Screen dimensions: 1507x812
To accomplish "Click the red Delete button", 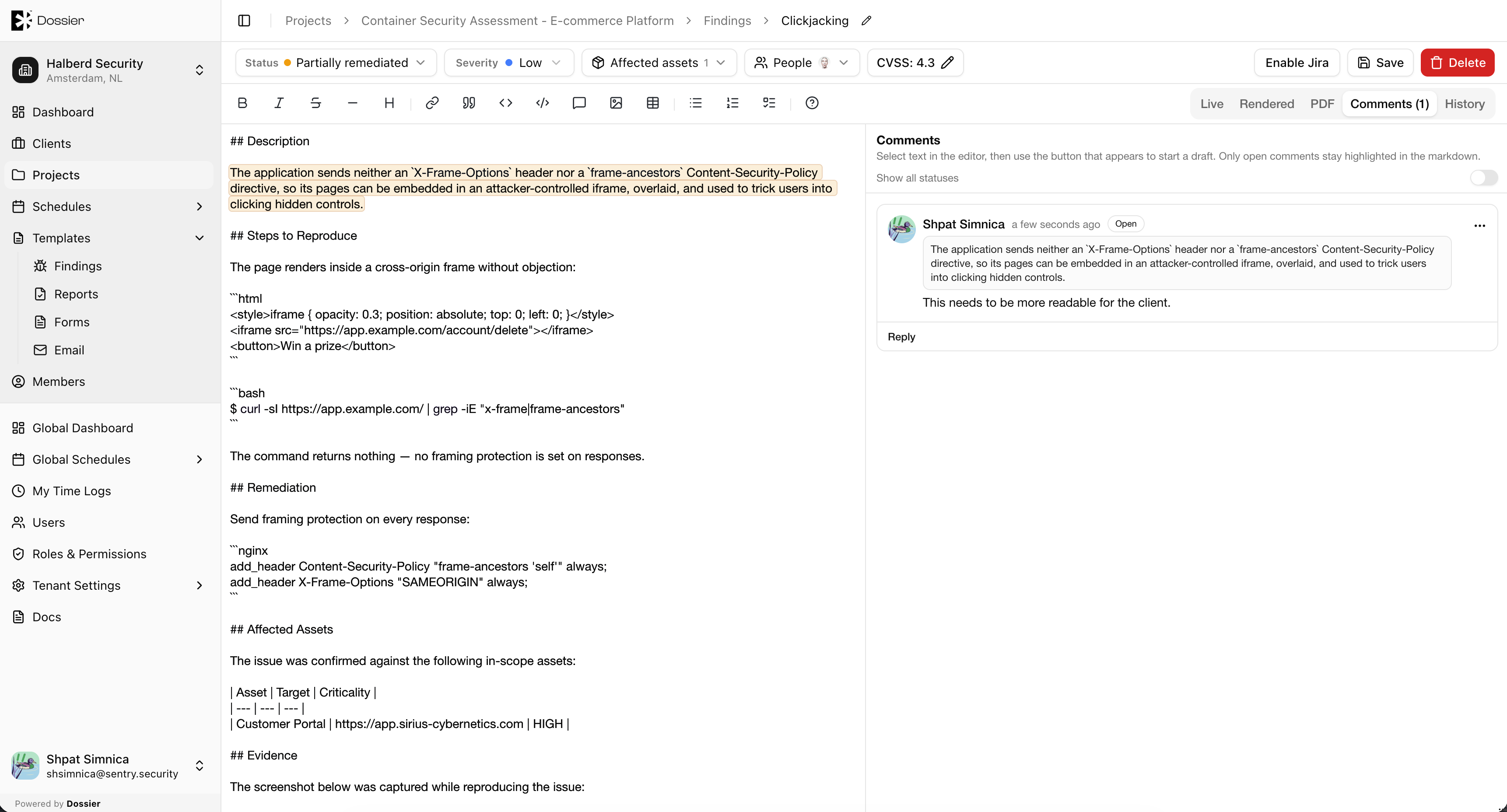I will click(x=1457, y=63).
